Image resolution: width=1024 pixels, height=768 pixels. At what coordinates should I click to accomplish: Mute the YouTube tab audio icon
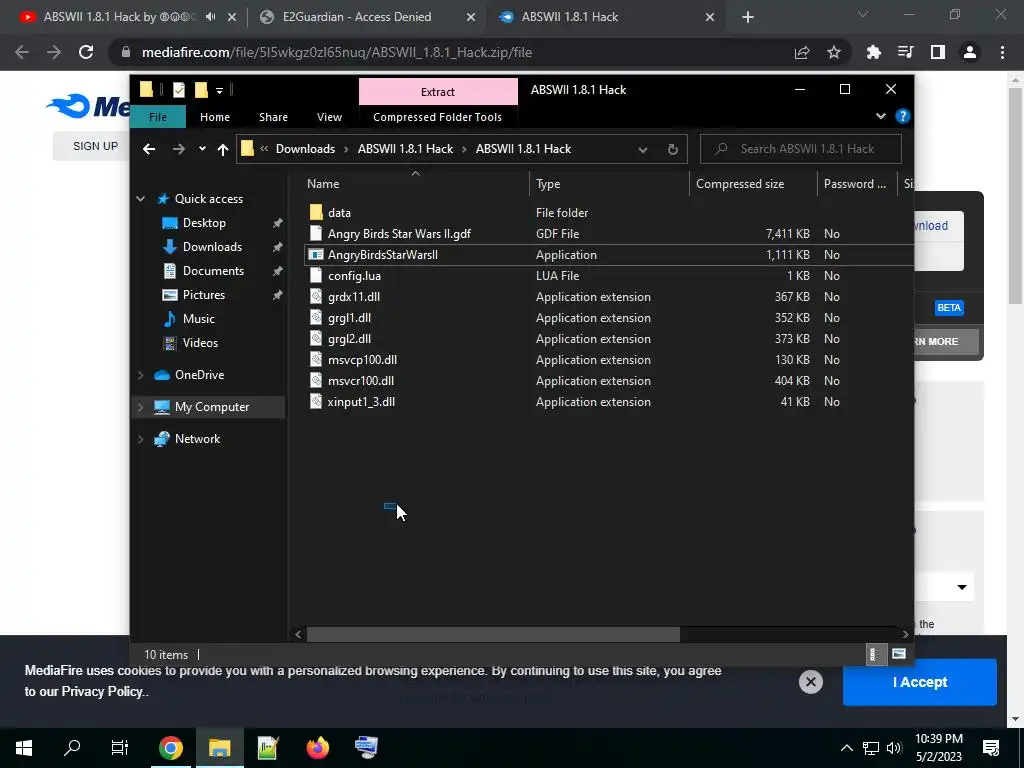pos(210,17)
